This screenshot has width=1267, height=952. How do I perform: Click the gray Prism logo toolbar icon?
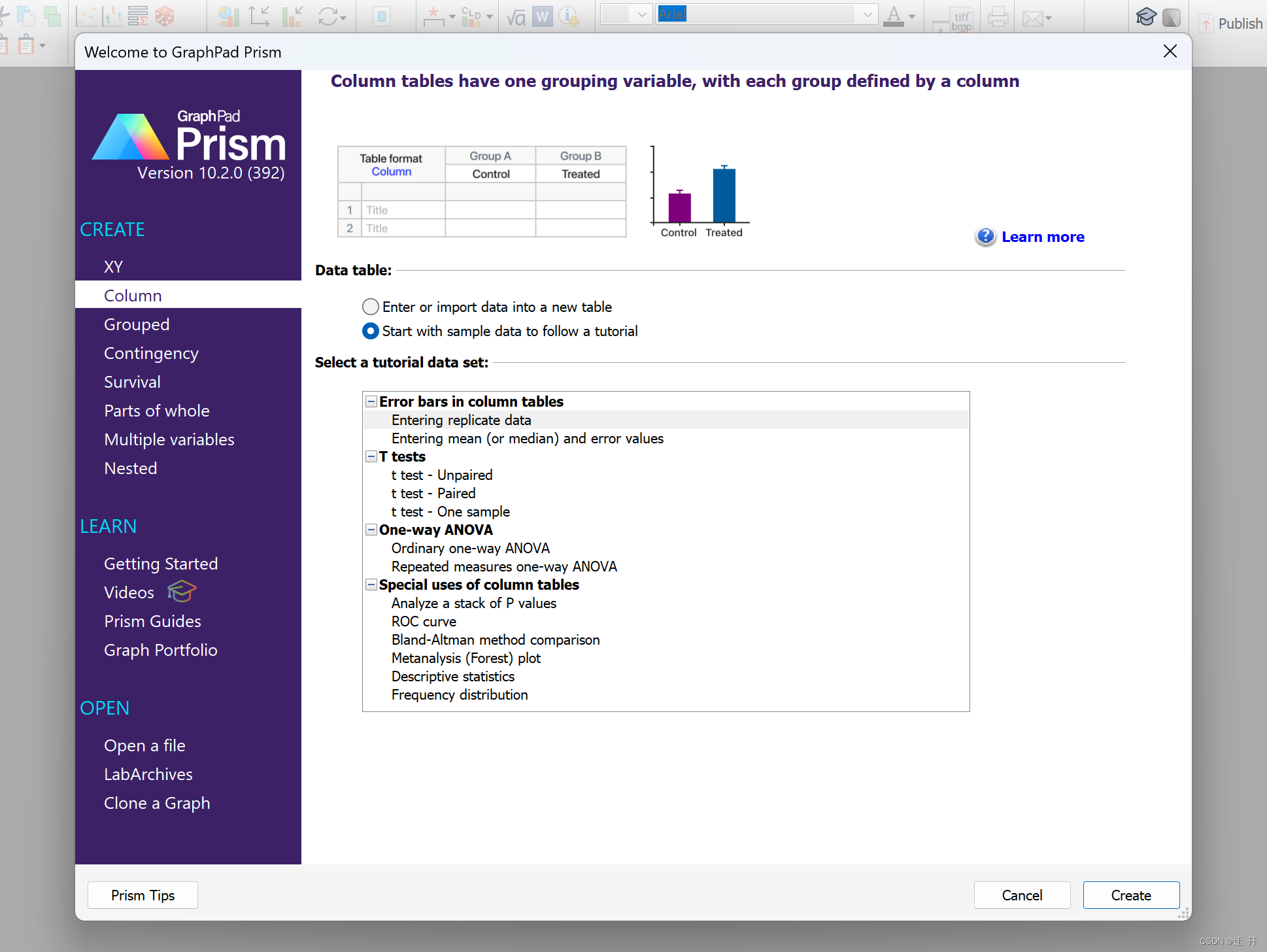[1172, 16]
